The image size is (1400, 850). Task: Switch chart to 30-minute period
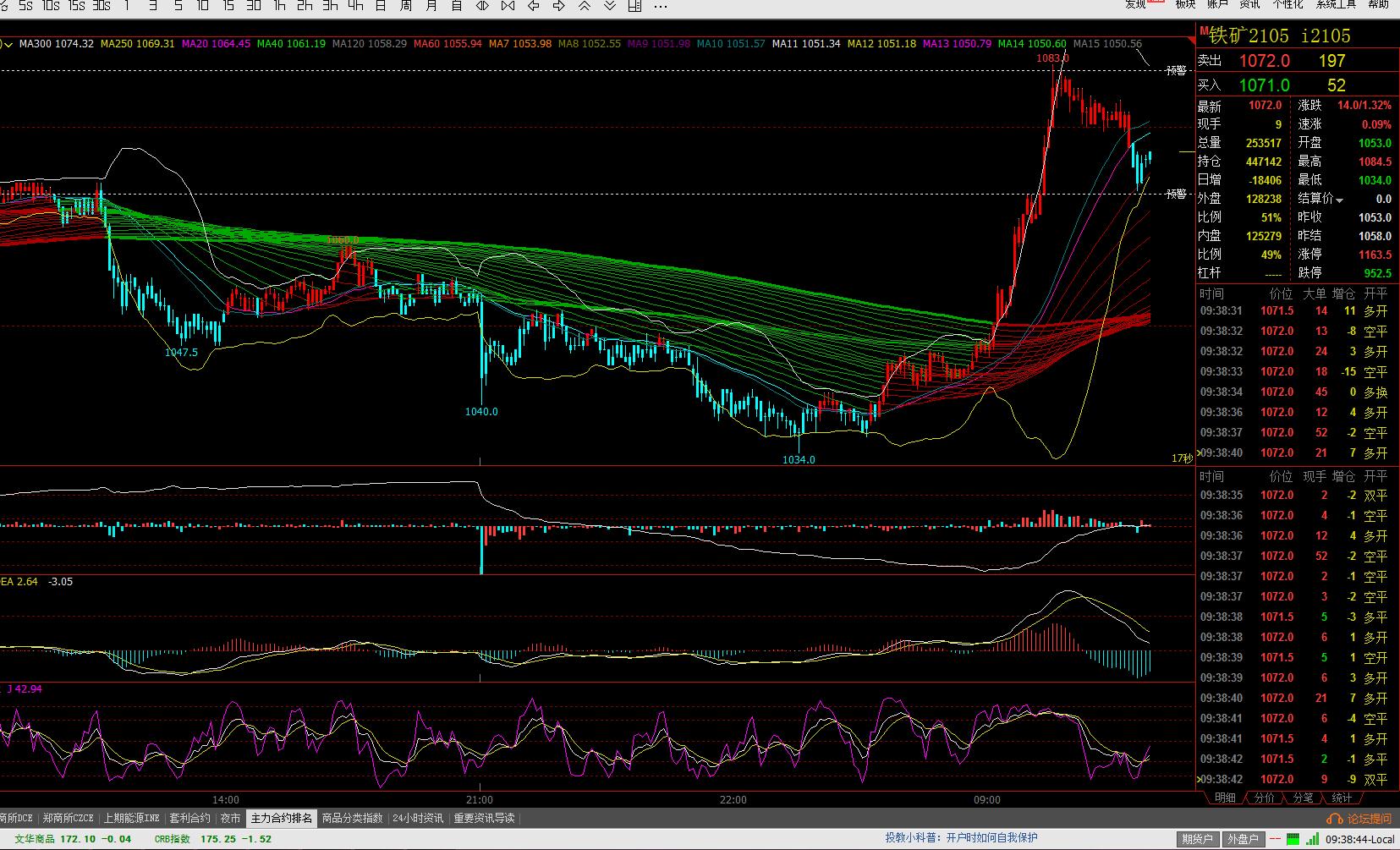click(x=254, y=5)
